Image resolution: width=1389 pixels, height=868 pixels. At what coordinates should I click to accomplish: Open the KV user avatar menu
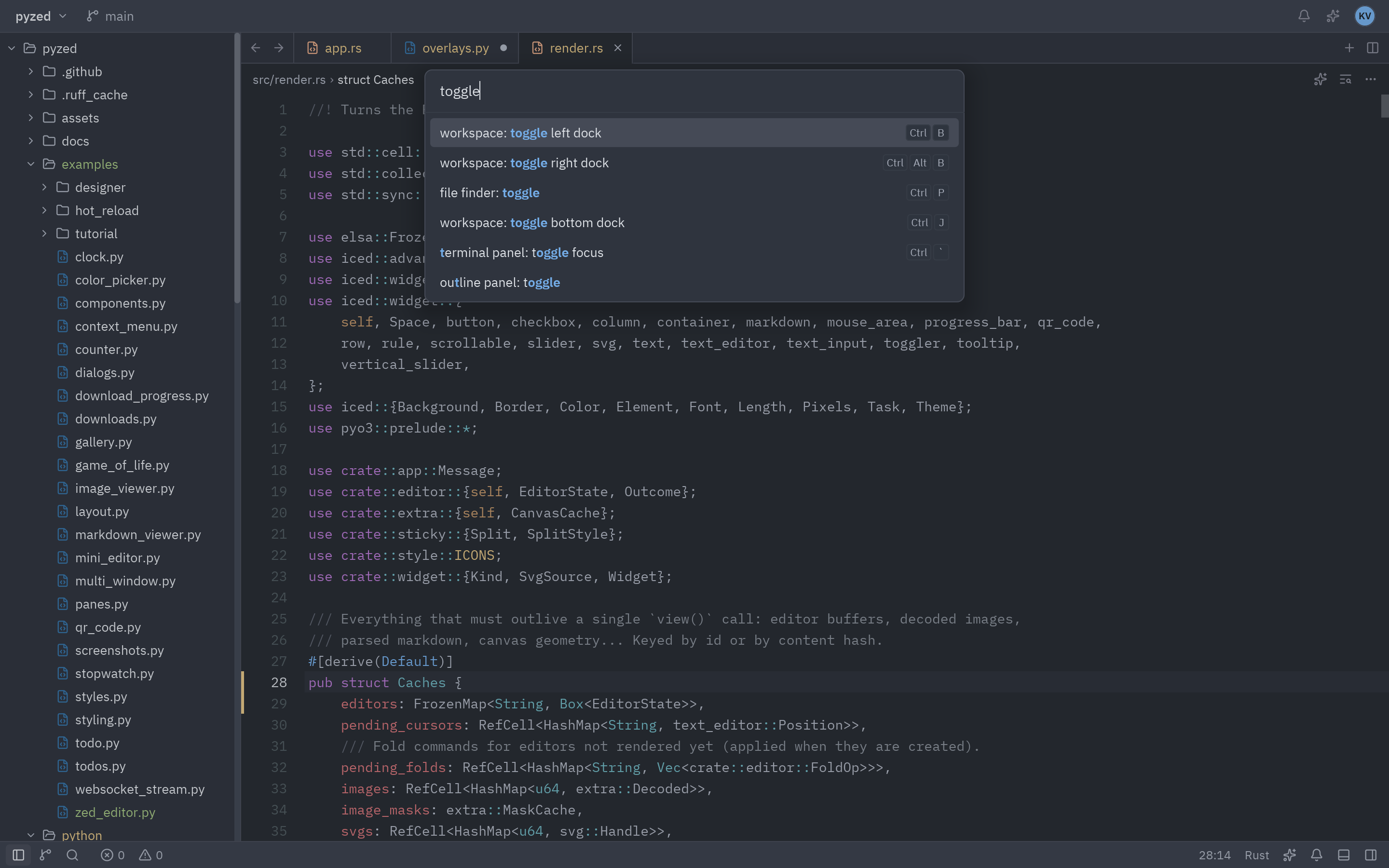point(1364,16)
